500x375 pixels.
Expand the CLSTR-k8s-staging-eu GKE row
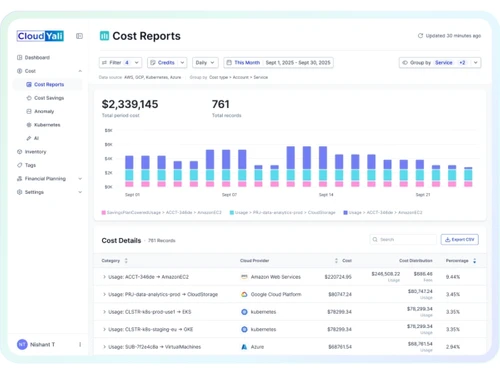pos(104,330)
